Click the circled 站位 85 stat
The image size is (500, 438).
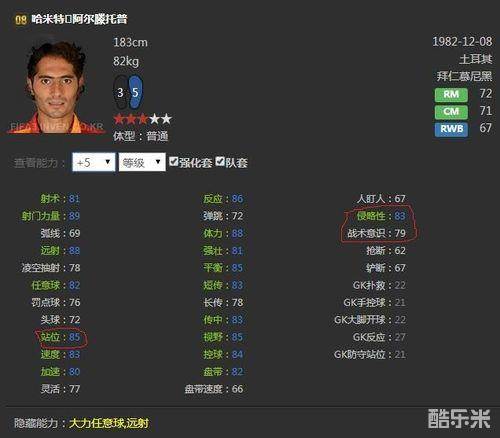[x=60, y=337]
